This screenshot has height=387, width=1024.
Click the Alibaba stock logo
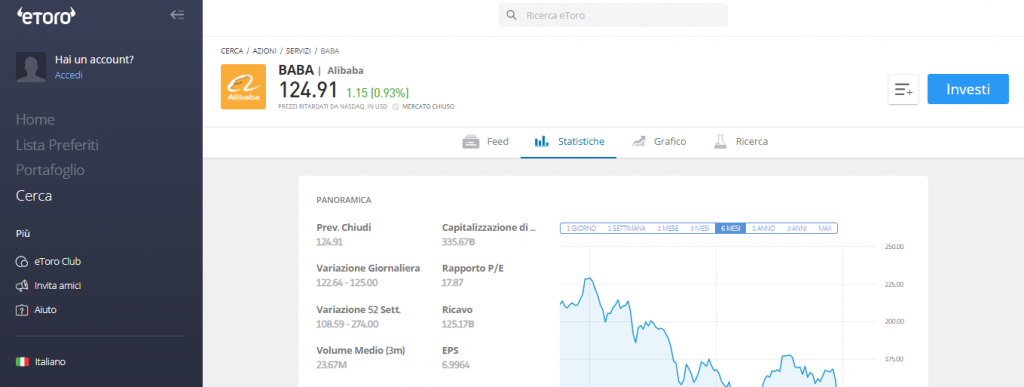(243, 87)
